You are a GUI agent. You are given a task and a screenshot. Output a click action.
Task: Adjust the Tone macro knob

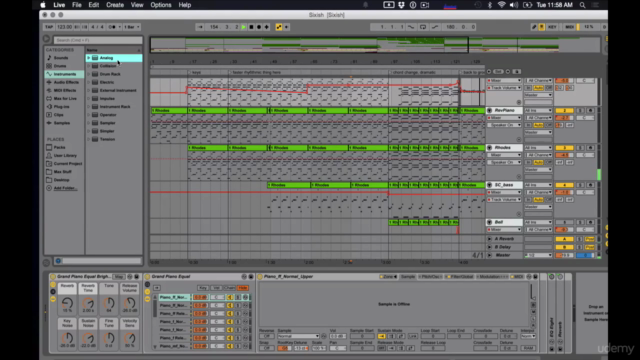pos(109,303)
